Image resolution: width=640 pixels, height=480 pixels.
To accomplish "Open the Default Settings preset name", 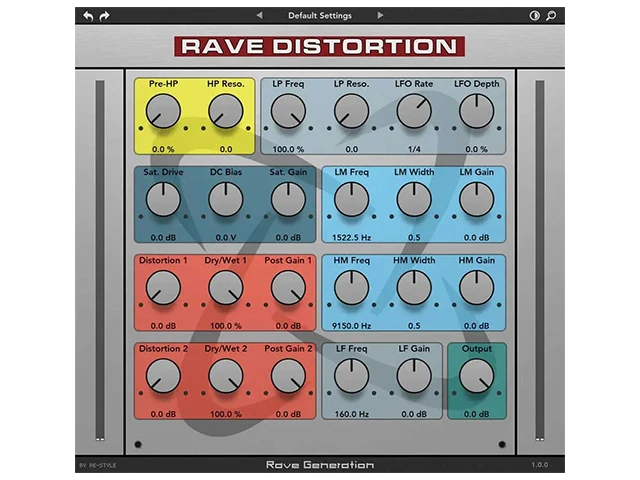I will [320, 16].
